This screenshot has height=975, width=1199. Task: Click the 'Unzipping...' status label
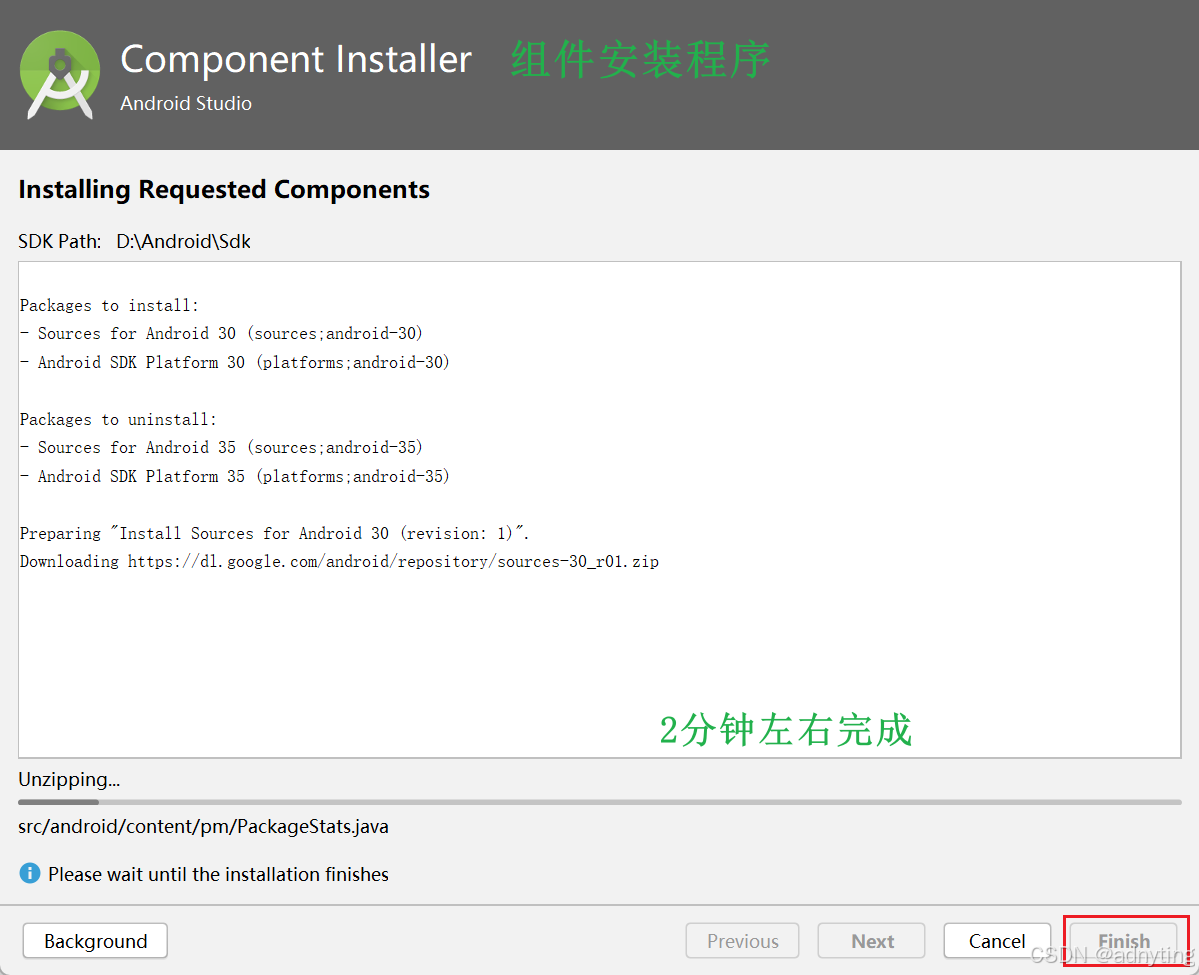(69, 779)
